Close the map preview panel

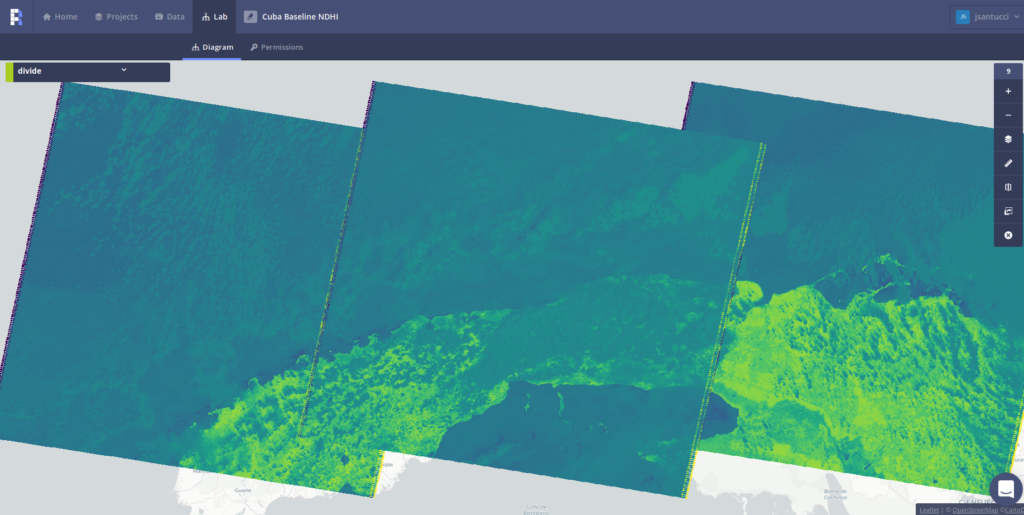pos(1008,235)
